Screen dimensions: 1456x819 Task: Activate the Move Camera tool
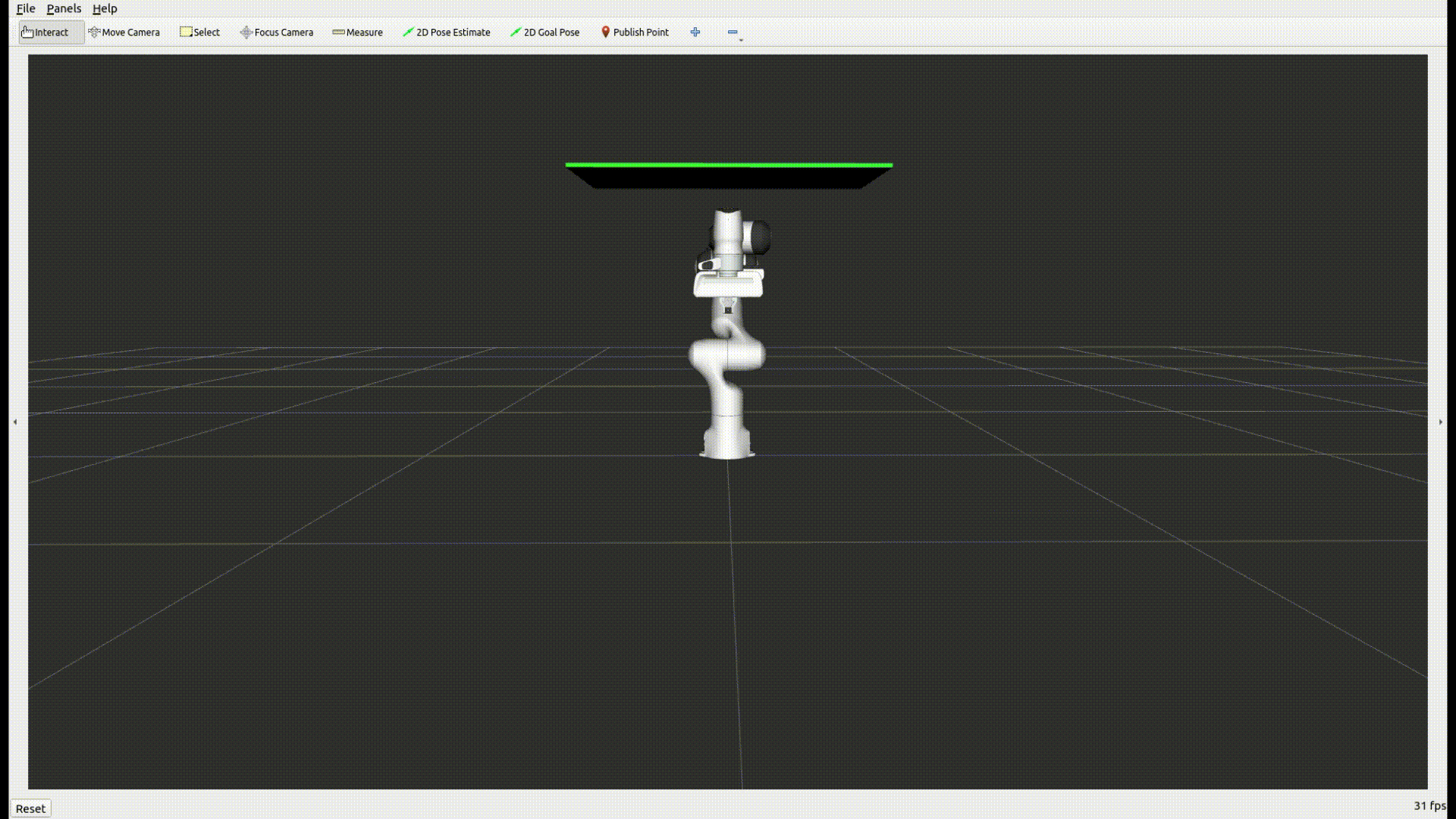click(125, 33)
